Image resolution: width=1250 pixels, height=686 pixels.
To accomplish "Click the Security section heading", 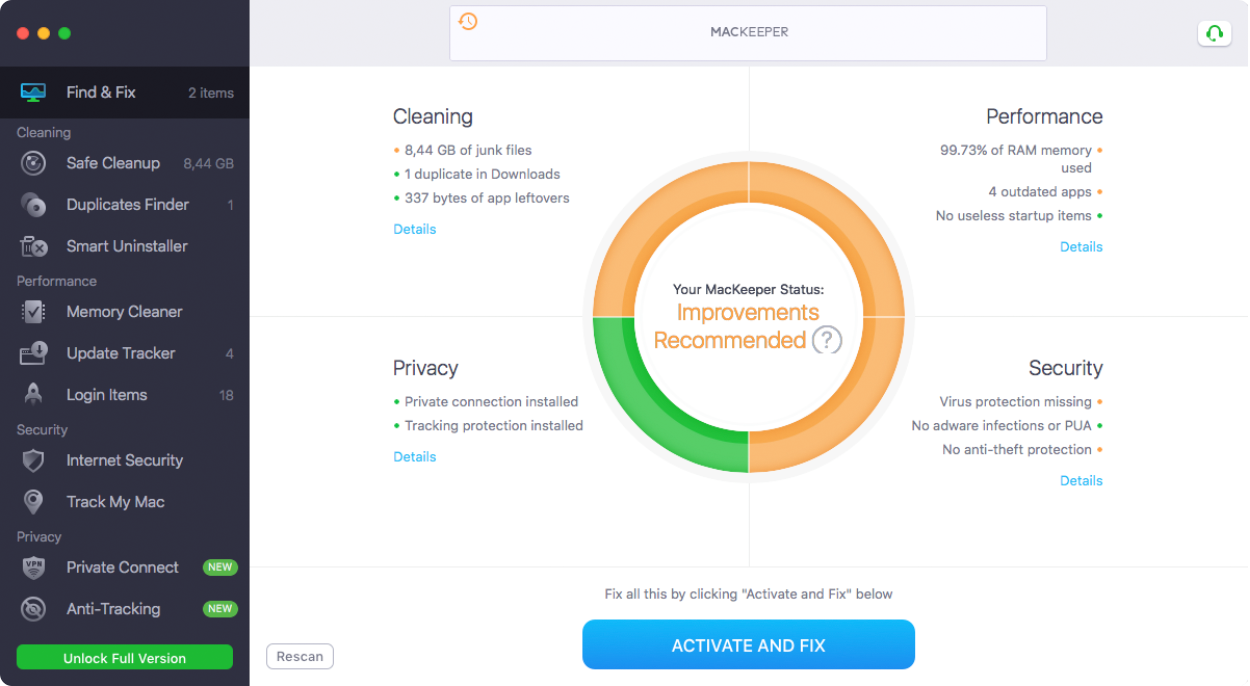I will 1065,369.
